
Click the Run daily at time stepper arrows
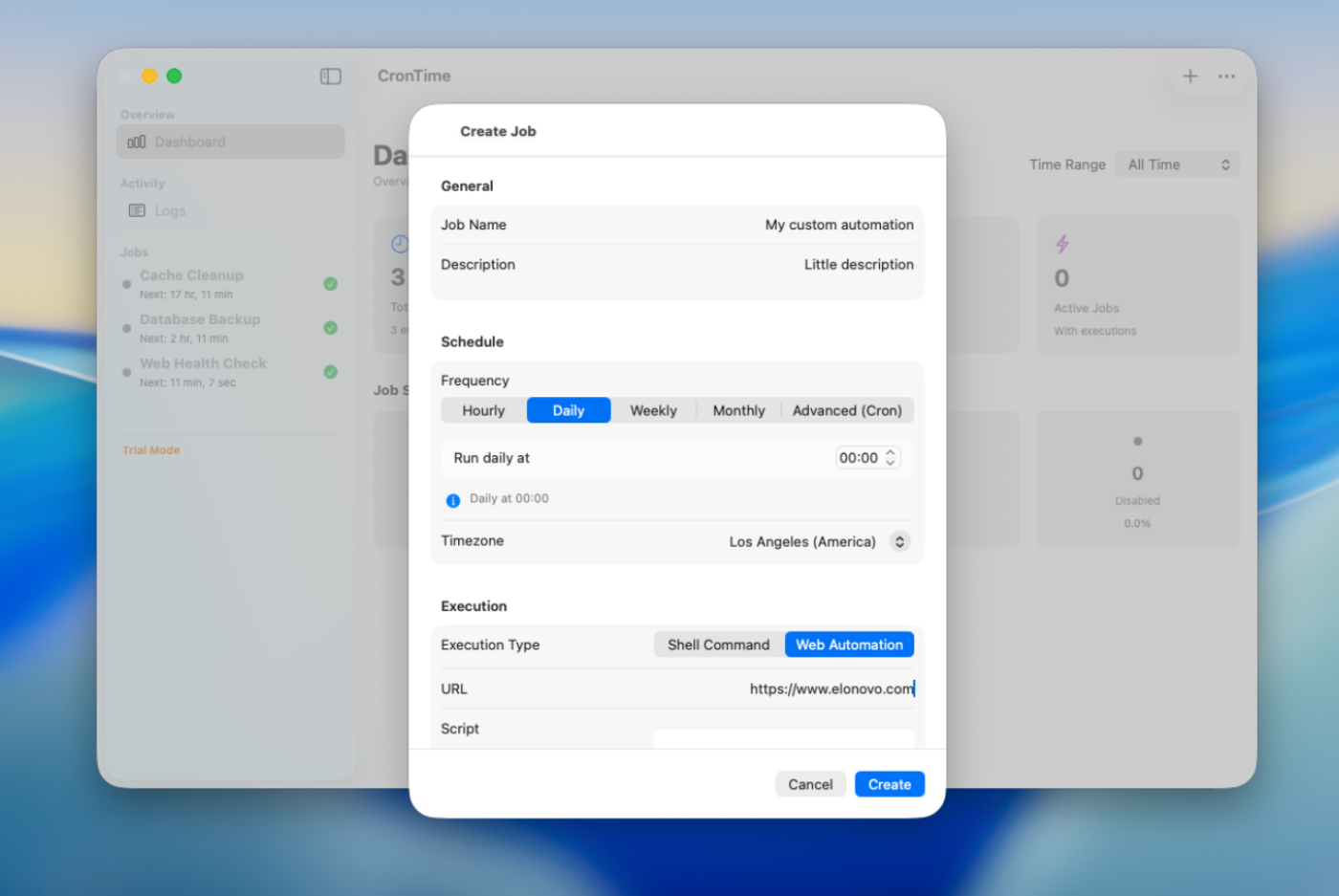point(890,458)
